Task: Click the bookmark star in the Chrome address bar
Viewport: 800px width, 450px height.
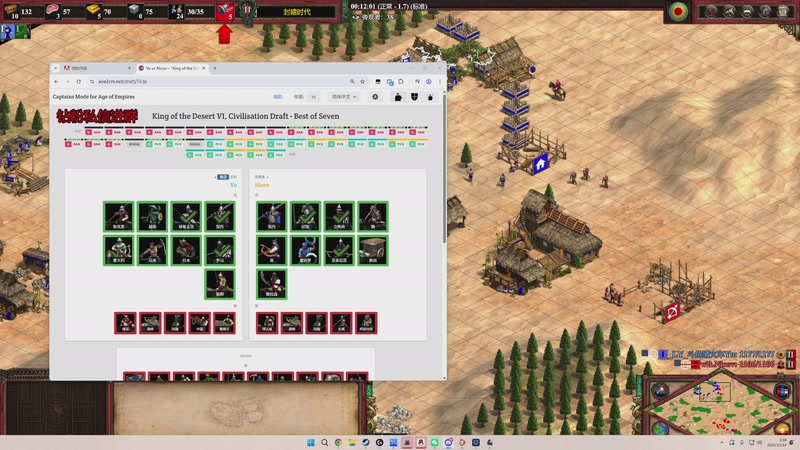Action: (362, 81)
